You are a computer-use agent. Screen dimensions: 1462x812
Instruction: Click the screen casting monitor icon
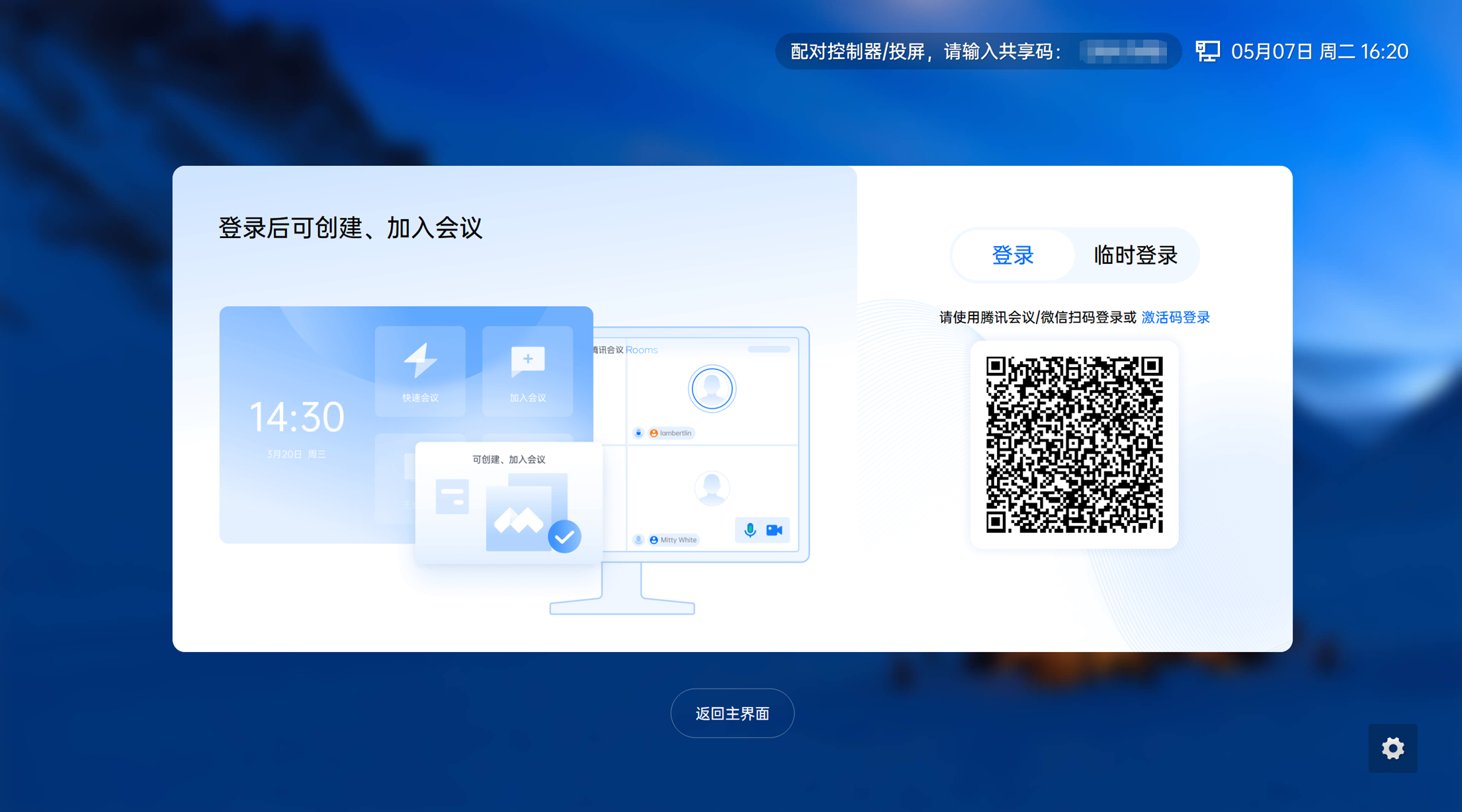(1207, 52)
